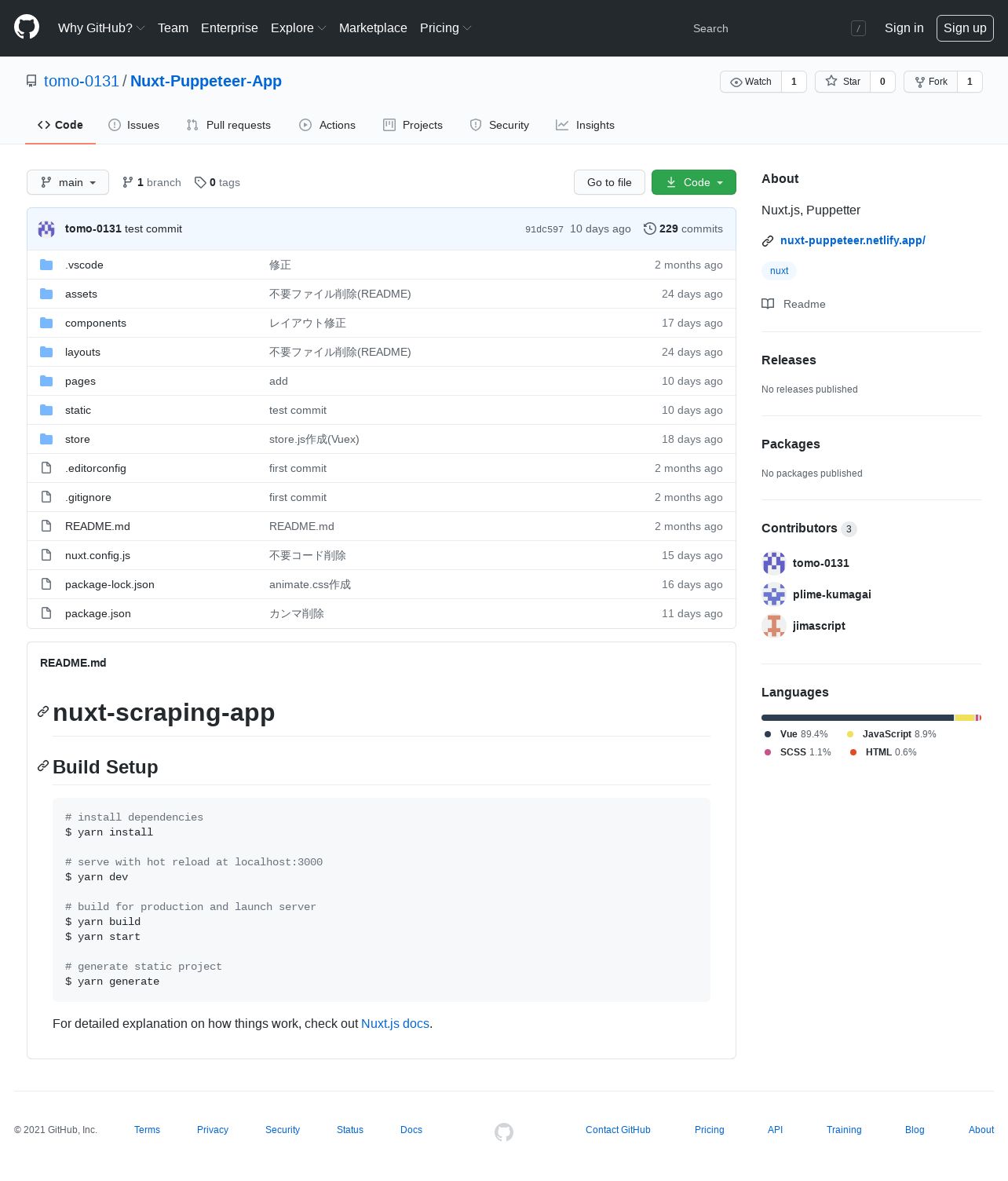
Task: Click the Vue language color dot
Action: point(768,734)
